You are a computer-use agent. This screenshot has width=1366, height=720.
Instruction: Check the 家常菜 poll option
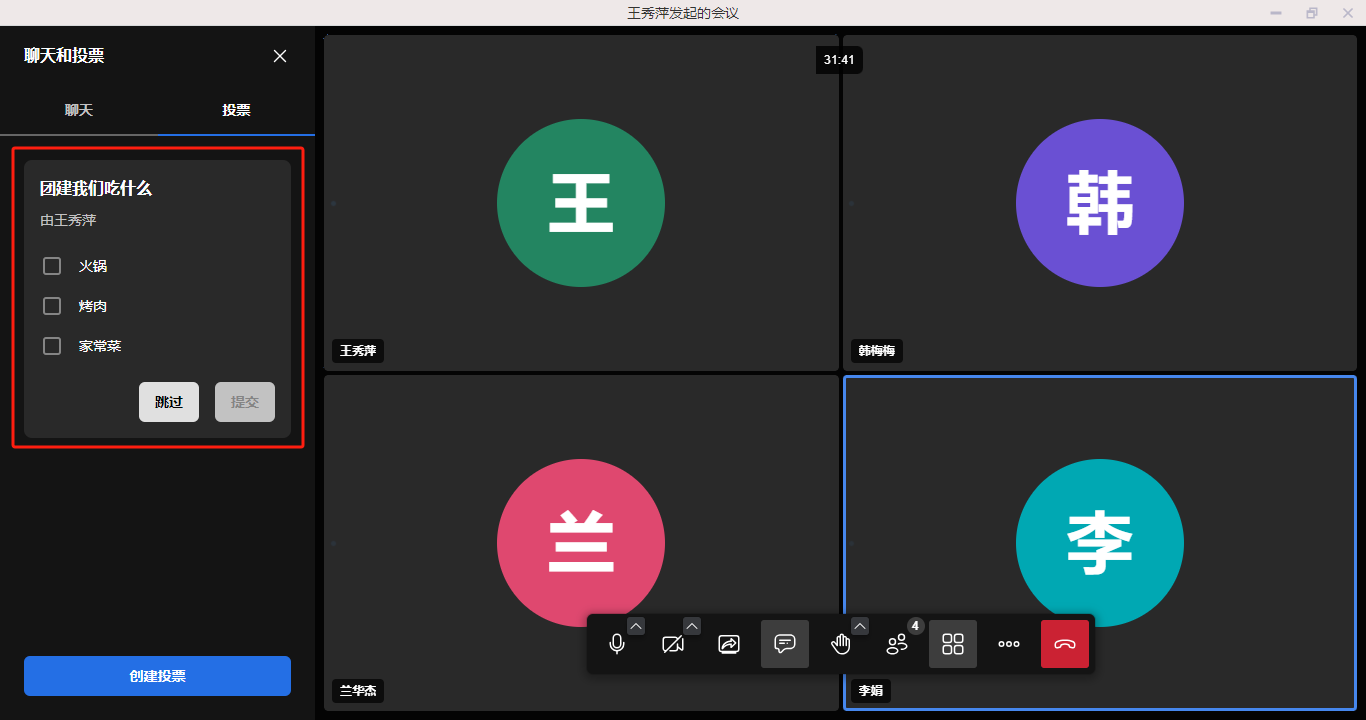tap(52, 346)
